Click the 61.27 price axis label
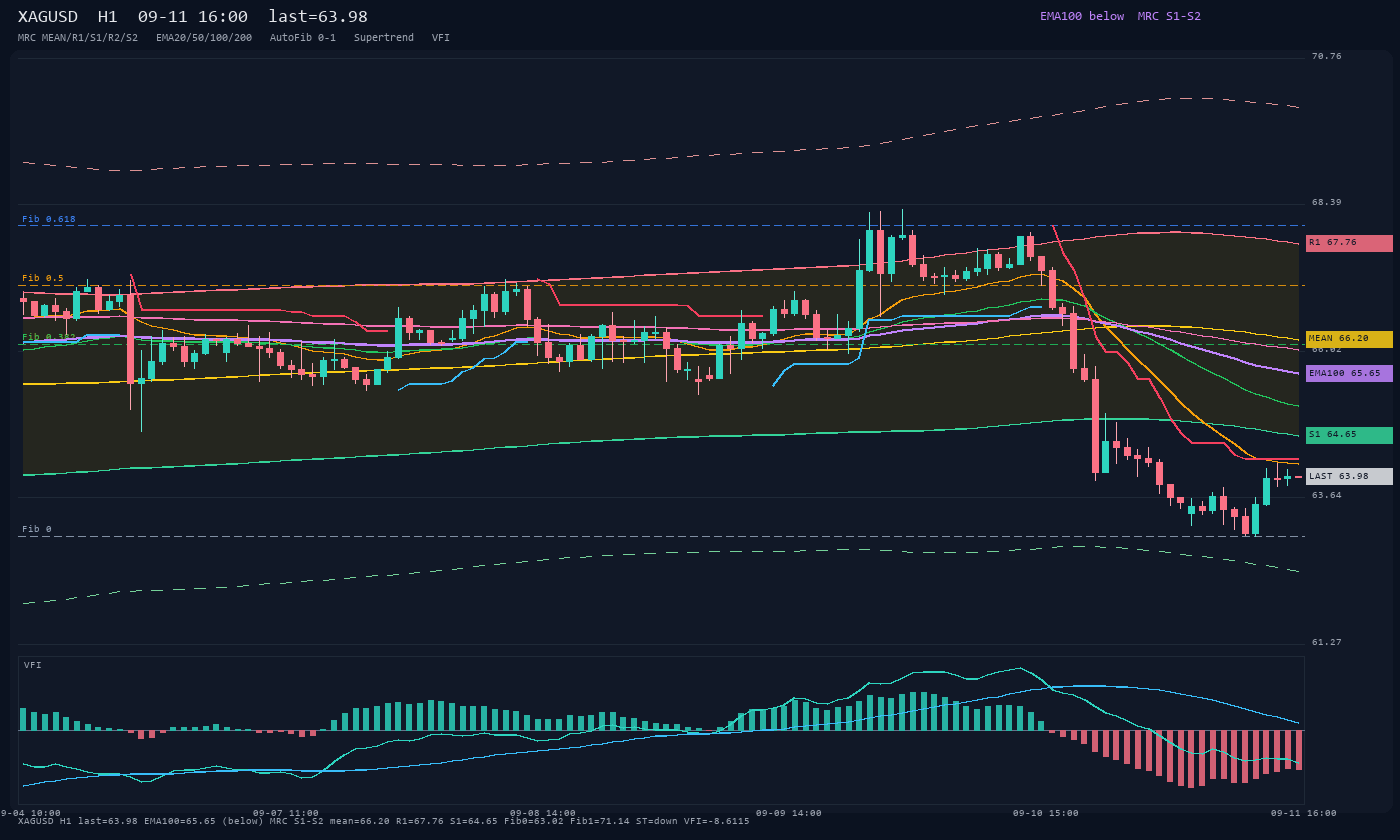 coord(1327,642)
